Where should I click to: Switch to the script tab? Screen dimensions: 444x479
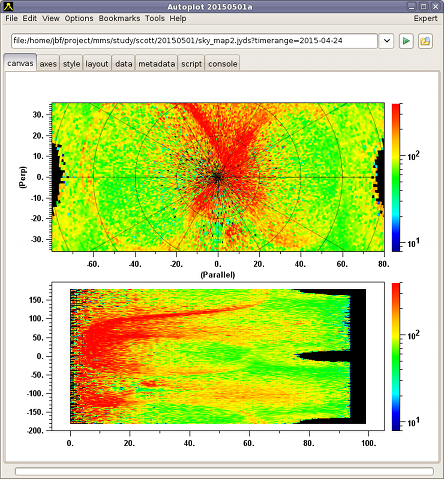click(x=191, y=64)
